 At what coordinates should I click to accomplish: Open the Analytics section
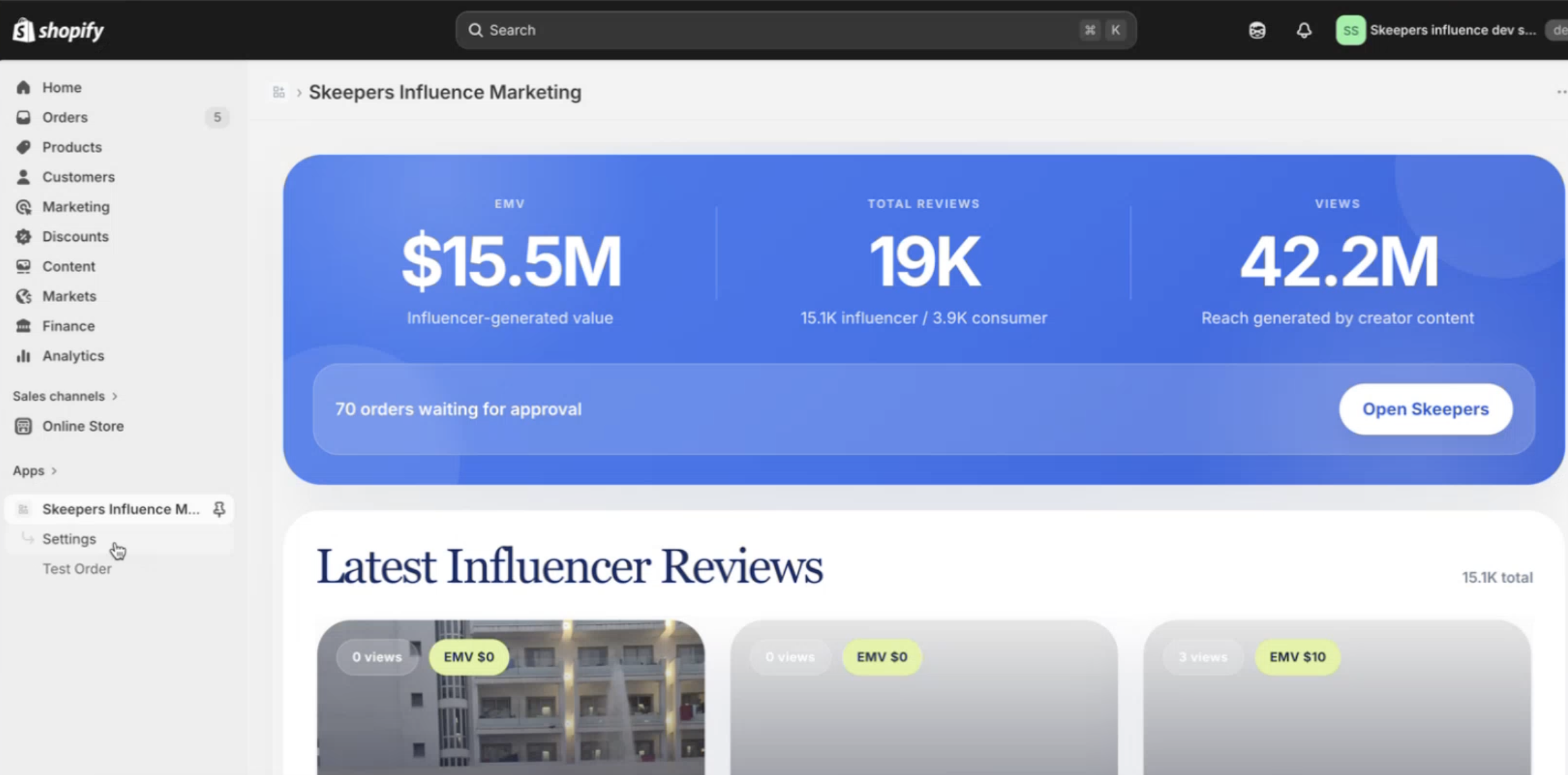coord(73,355)
